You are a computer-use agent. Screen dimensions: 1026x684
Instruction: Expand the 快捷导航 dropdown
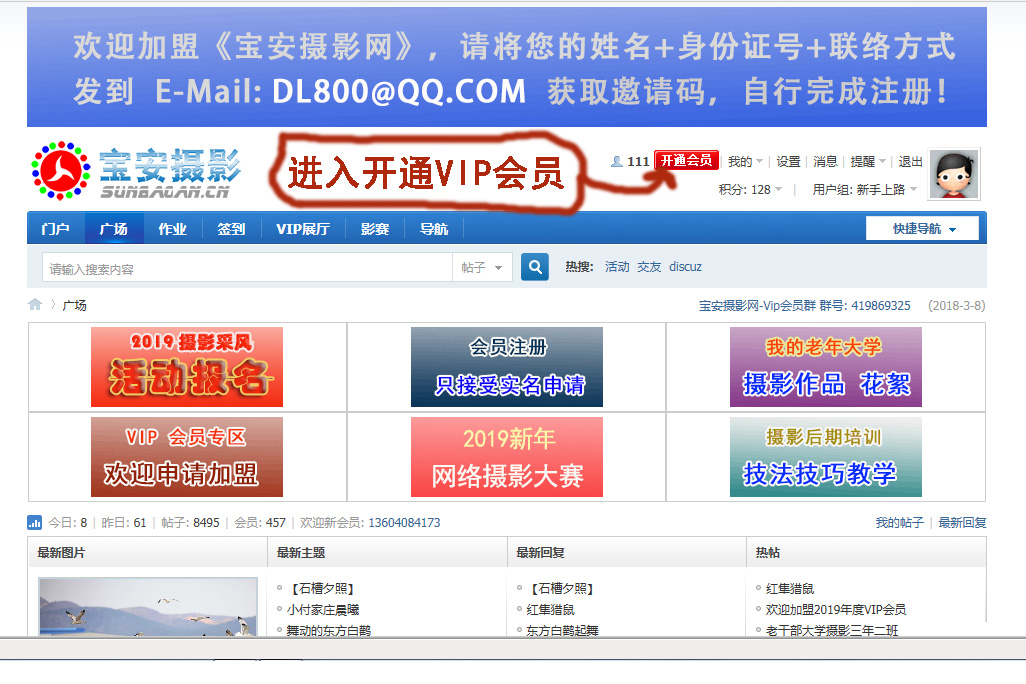click(923, 229)
